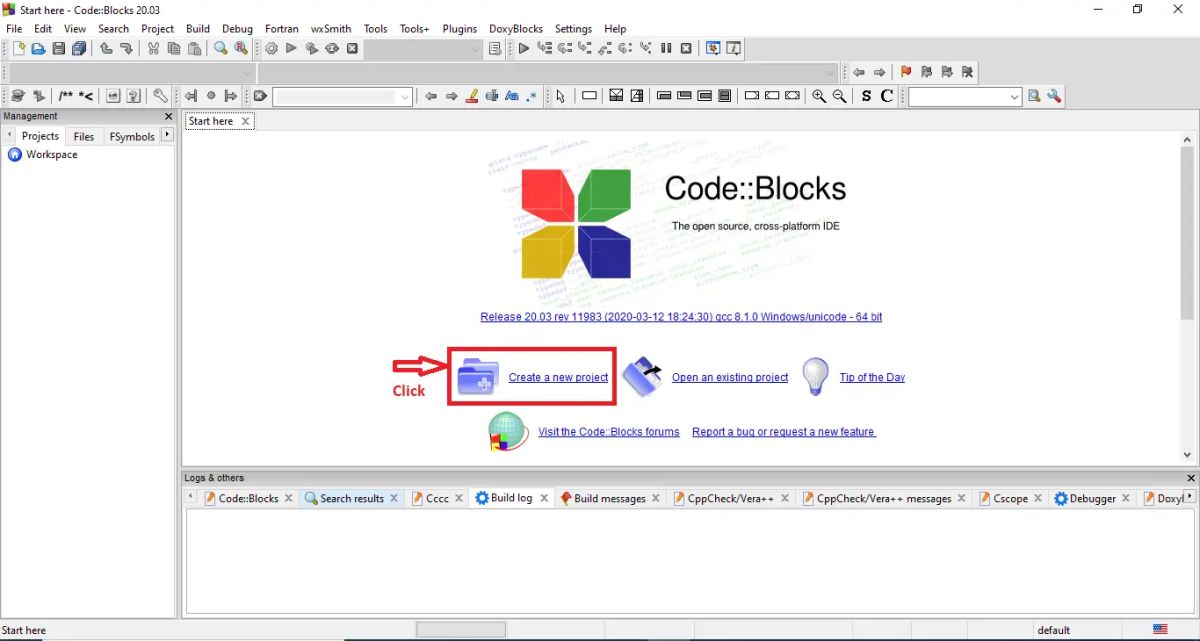1200x641 pixels.
Task: Switch to the Build messages tab
Action: pyautogui.click(x=608, y=498)
